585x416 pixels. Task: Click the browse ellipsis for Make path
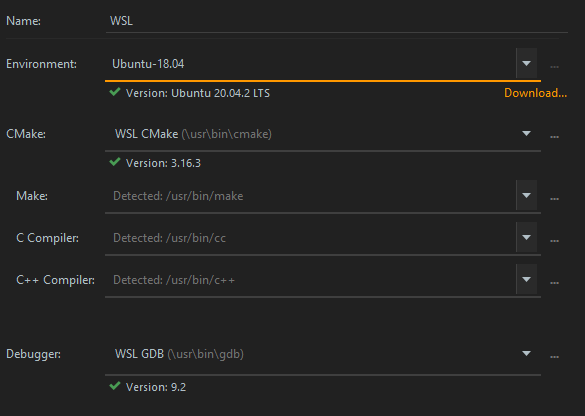coord(554,198)
